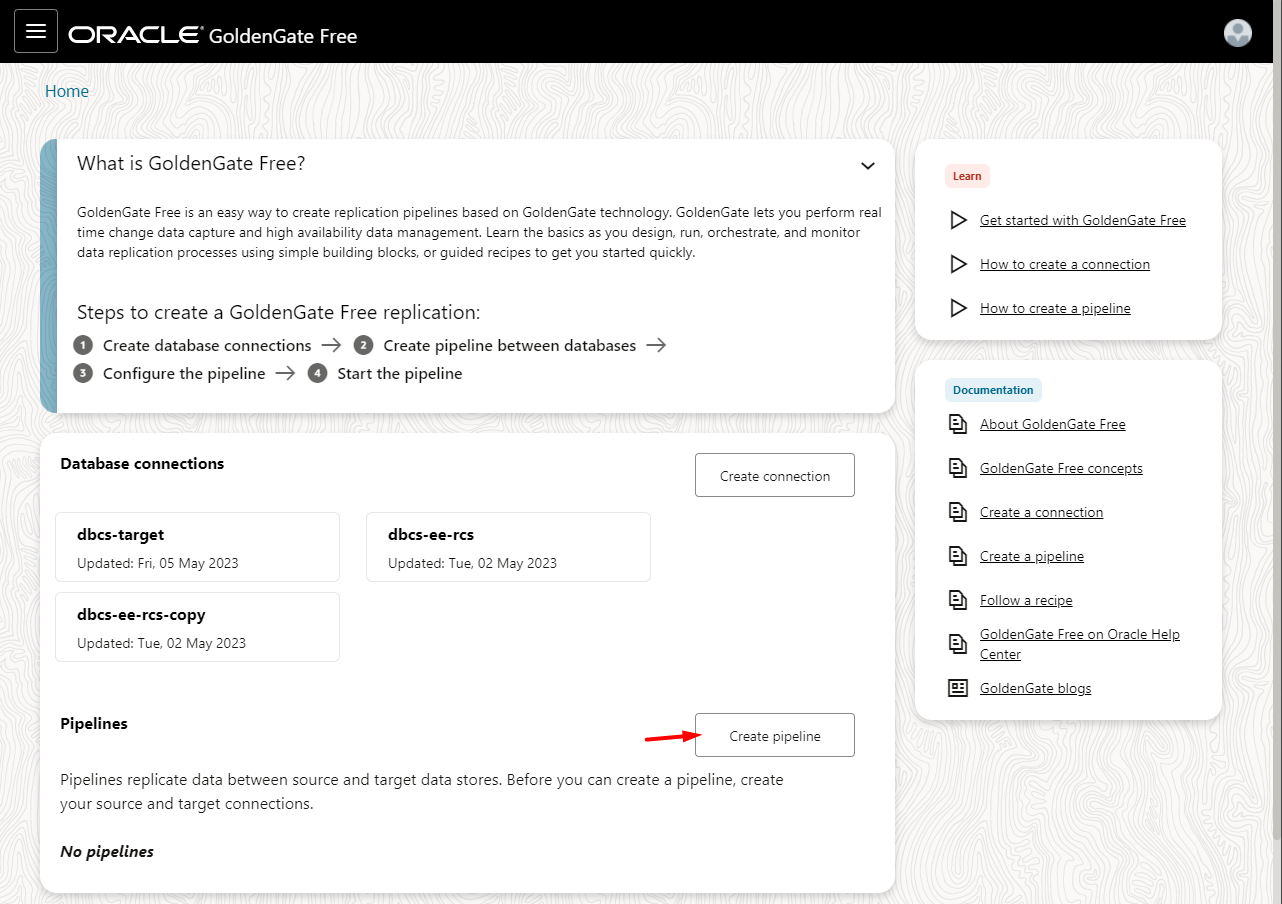Open the user profile avatar
The width and height of the screenshot is (1282, 904).
[1237, 32]
